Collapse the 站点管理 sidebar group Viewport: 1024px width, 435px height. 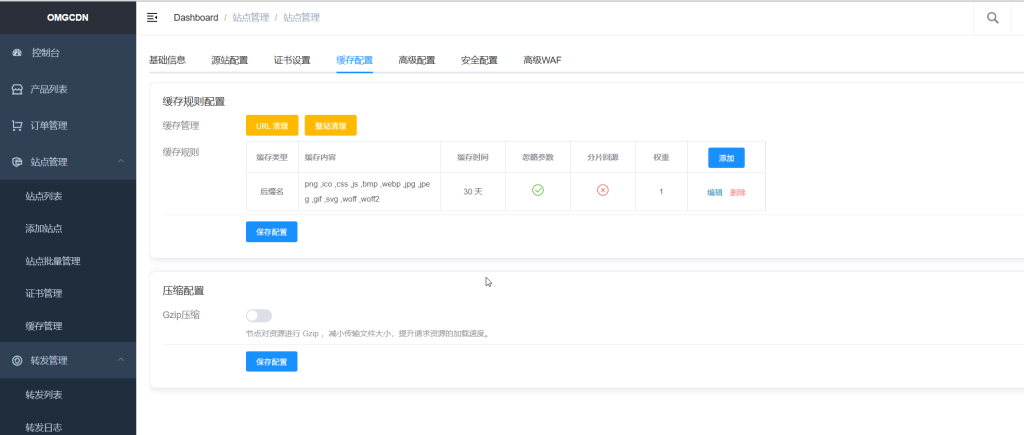pos(120,162)
